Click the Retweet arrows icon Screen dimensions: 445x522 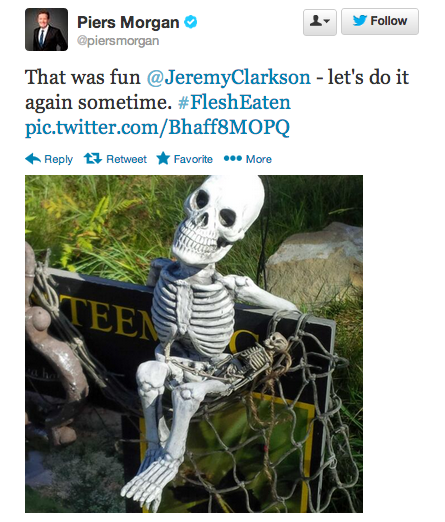(x=93, y=158)
